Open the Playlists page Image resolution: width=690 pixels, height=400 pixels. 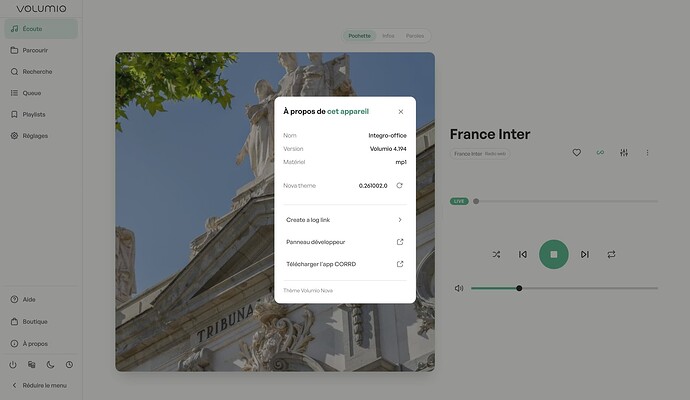[41, 114]
